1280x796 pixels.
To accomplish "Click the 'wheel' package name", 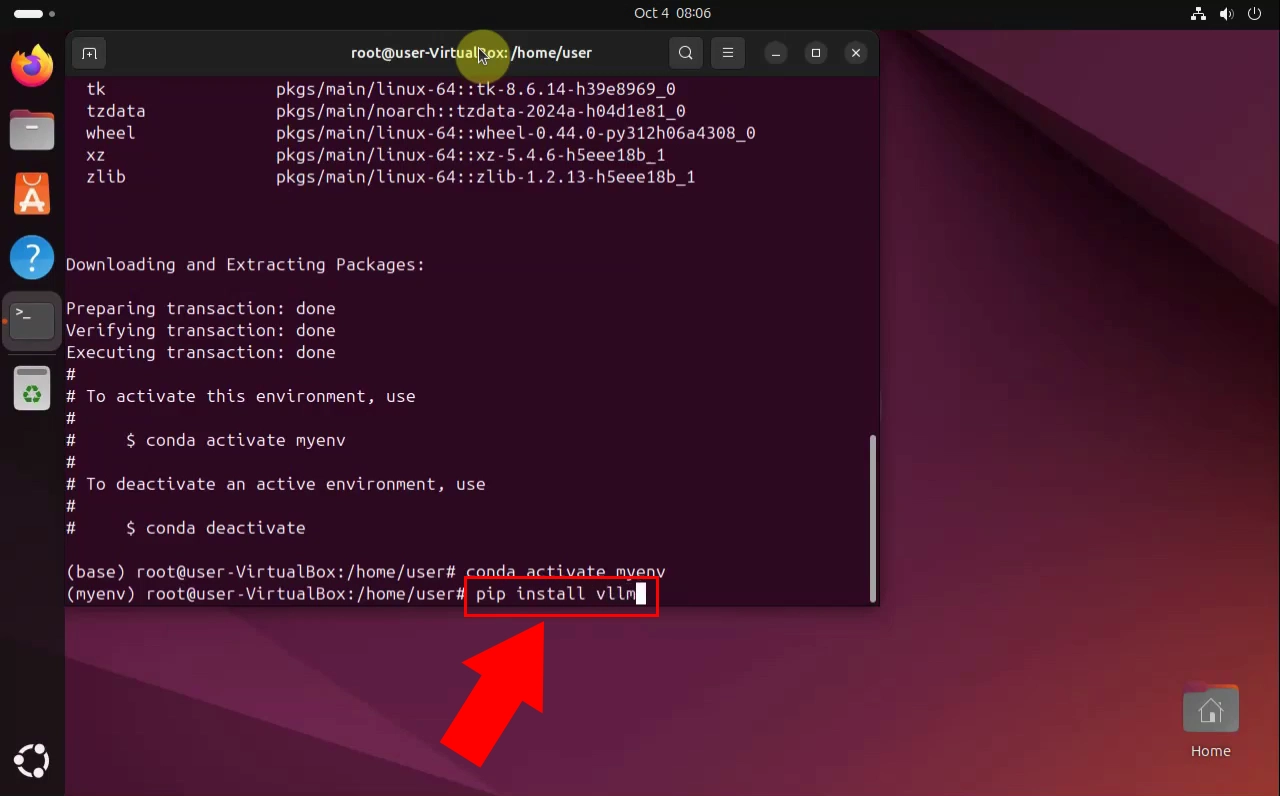I will 111,133.
